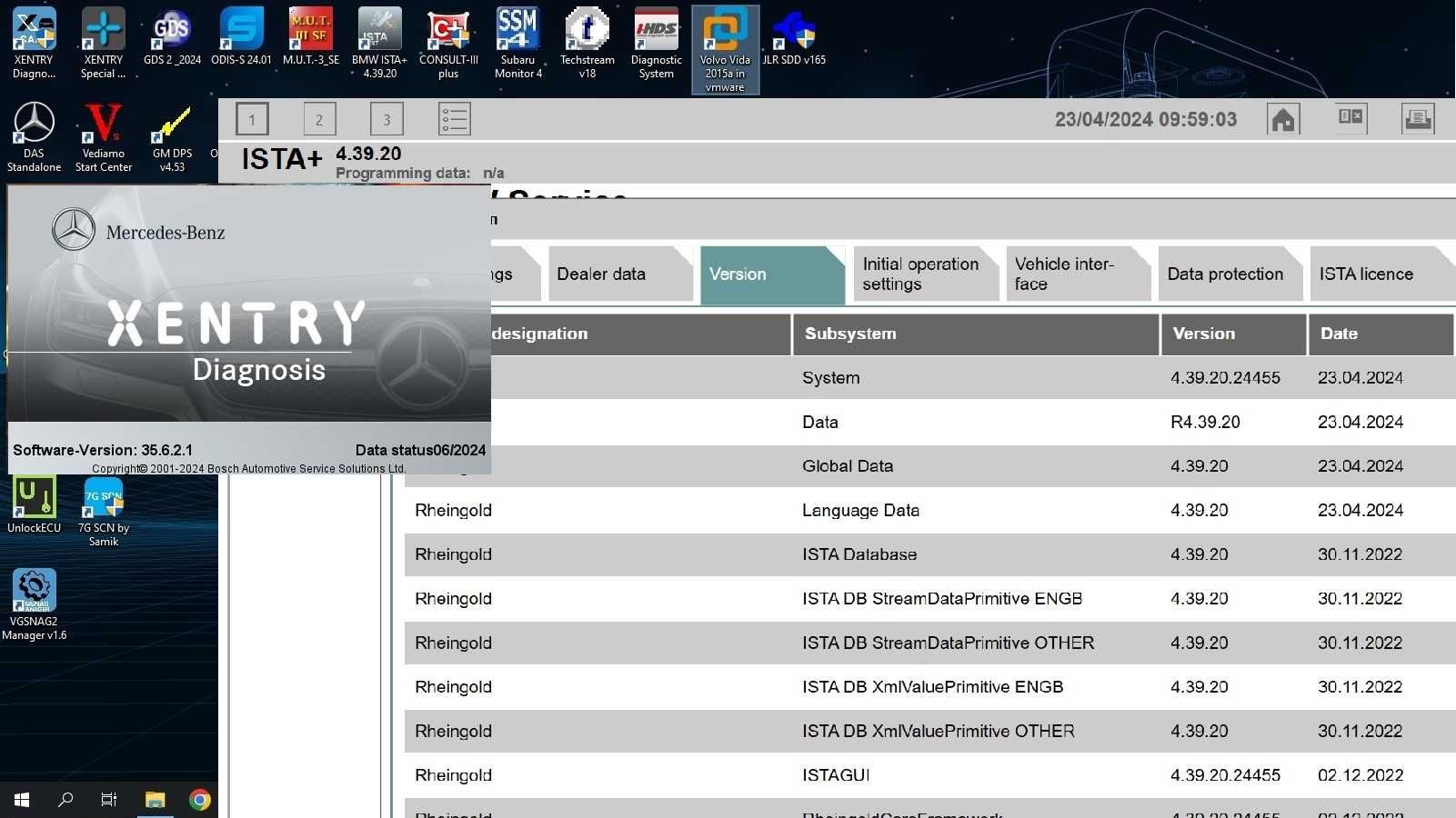
Task: Select ISTA step 3 box
Action: pyautogui.click(x=387, y=119)
